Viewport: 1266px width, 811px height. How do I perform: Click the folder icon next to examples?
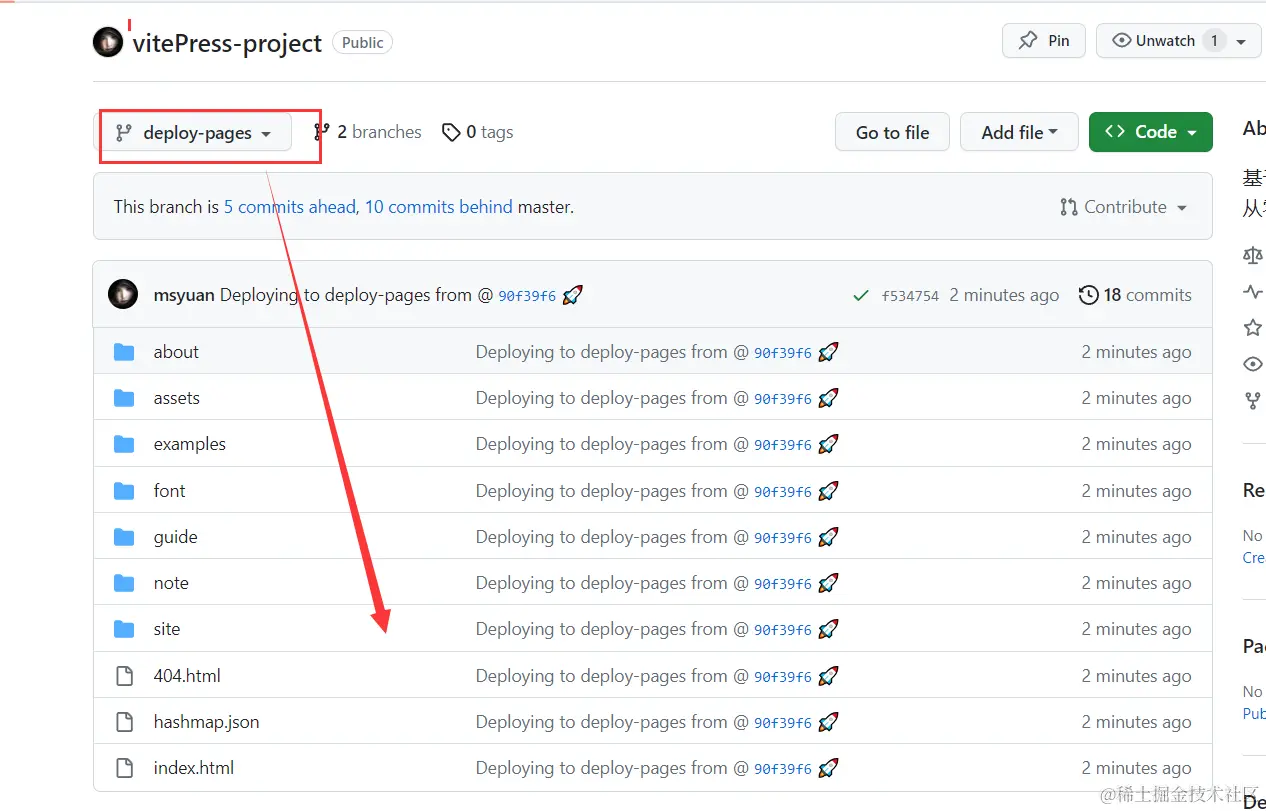pyautogui.click(x=124, y=444)
